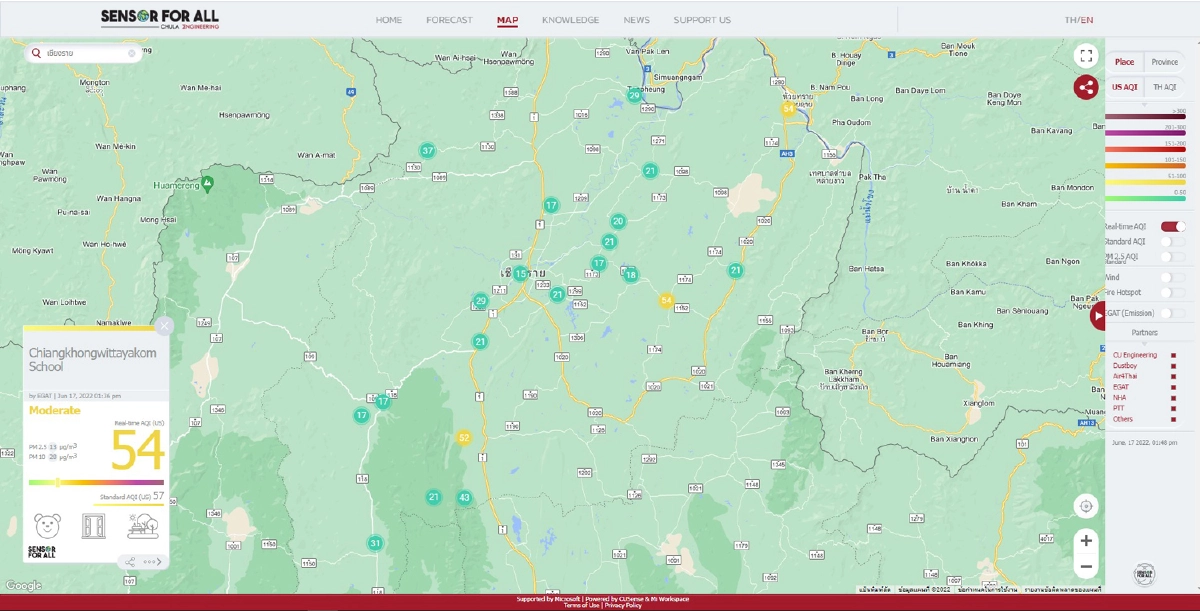Collapse the right side panel arrow

click(1098, 316)
